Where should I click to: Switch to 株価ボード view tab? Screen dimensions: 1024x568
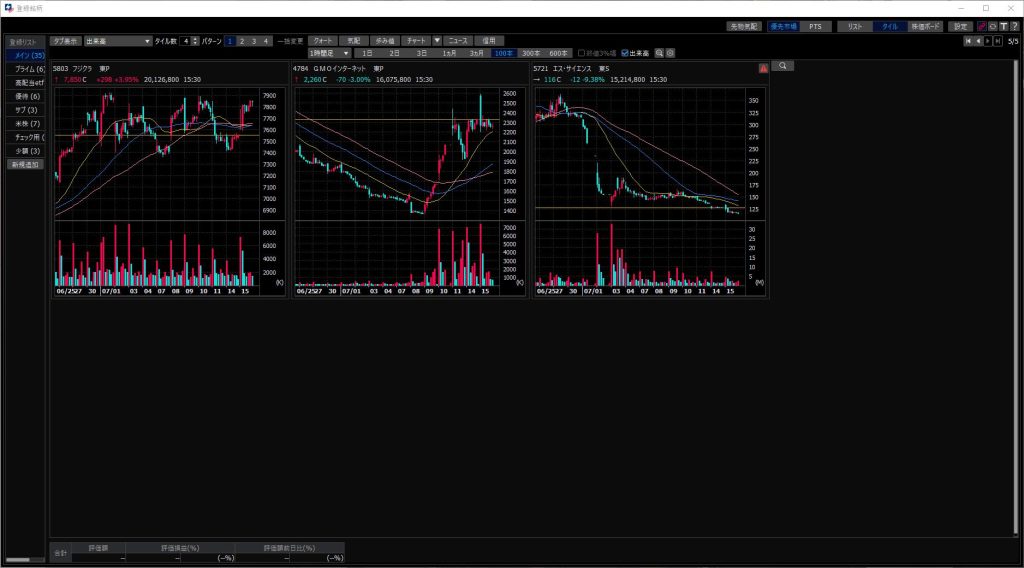(924, 27)
